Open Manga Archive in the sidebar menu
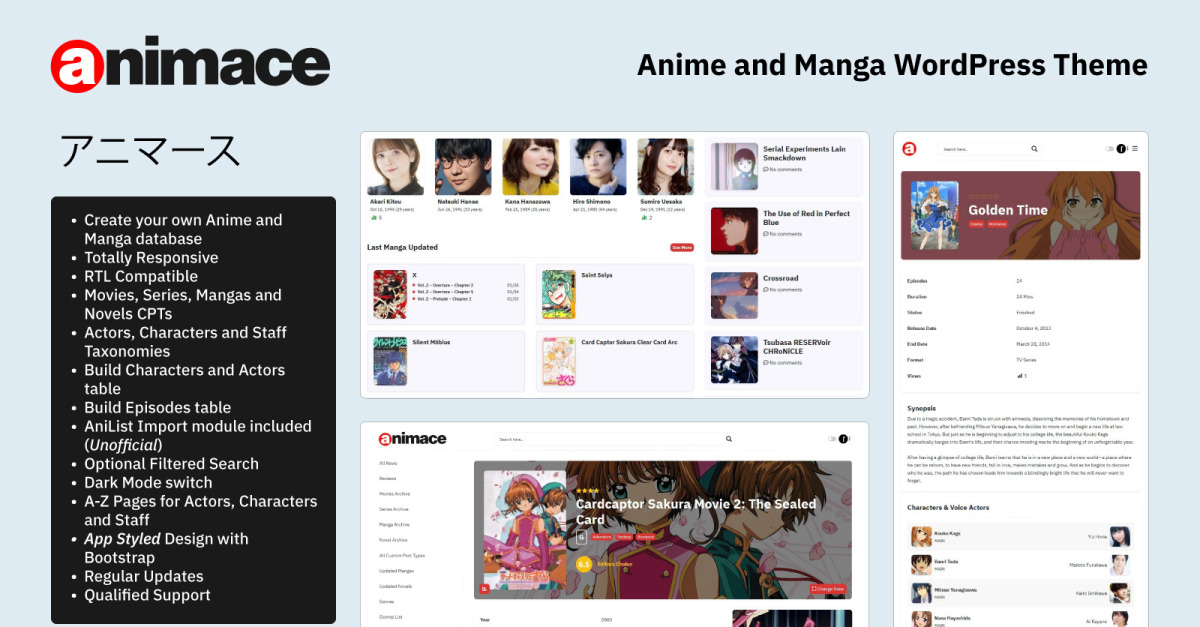The width and height of the screenshot is (1200, 627). point(393,524)
